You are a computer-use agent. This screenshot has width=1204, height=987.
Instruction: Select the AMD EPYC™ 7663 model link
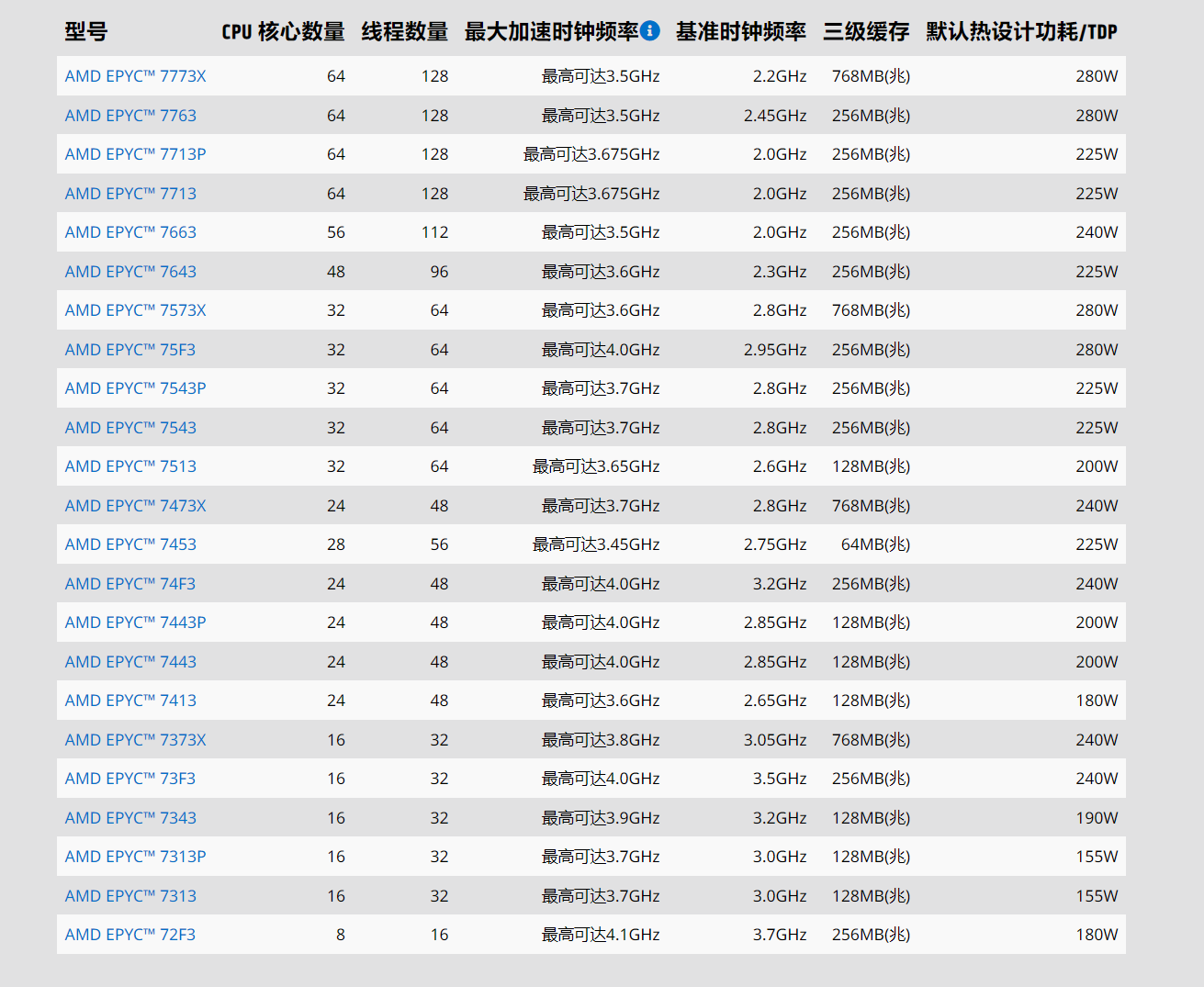click(x=130, y=232)
